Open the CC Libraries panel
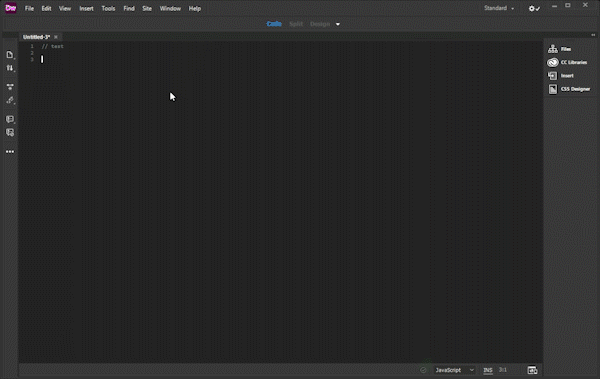This screenshot has width=600, height=379. point(567,62)
